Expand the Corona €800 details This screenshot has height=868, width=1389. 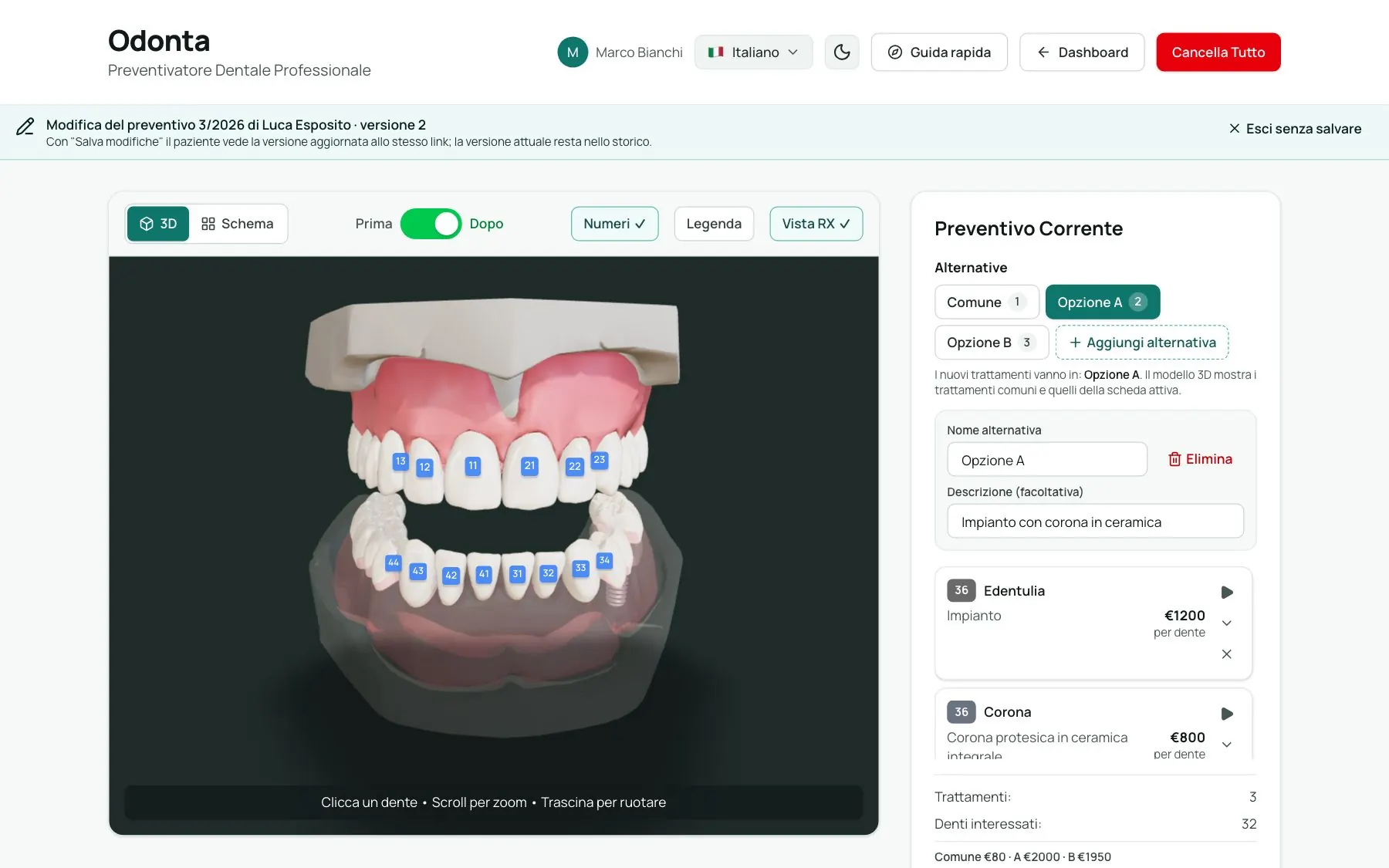(1227, 745)
